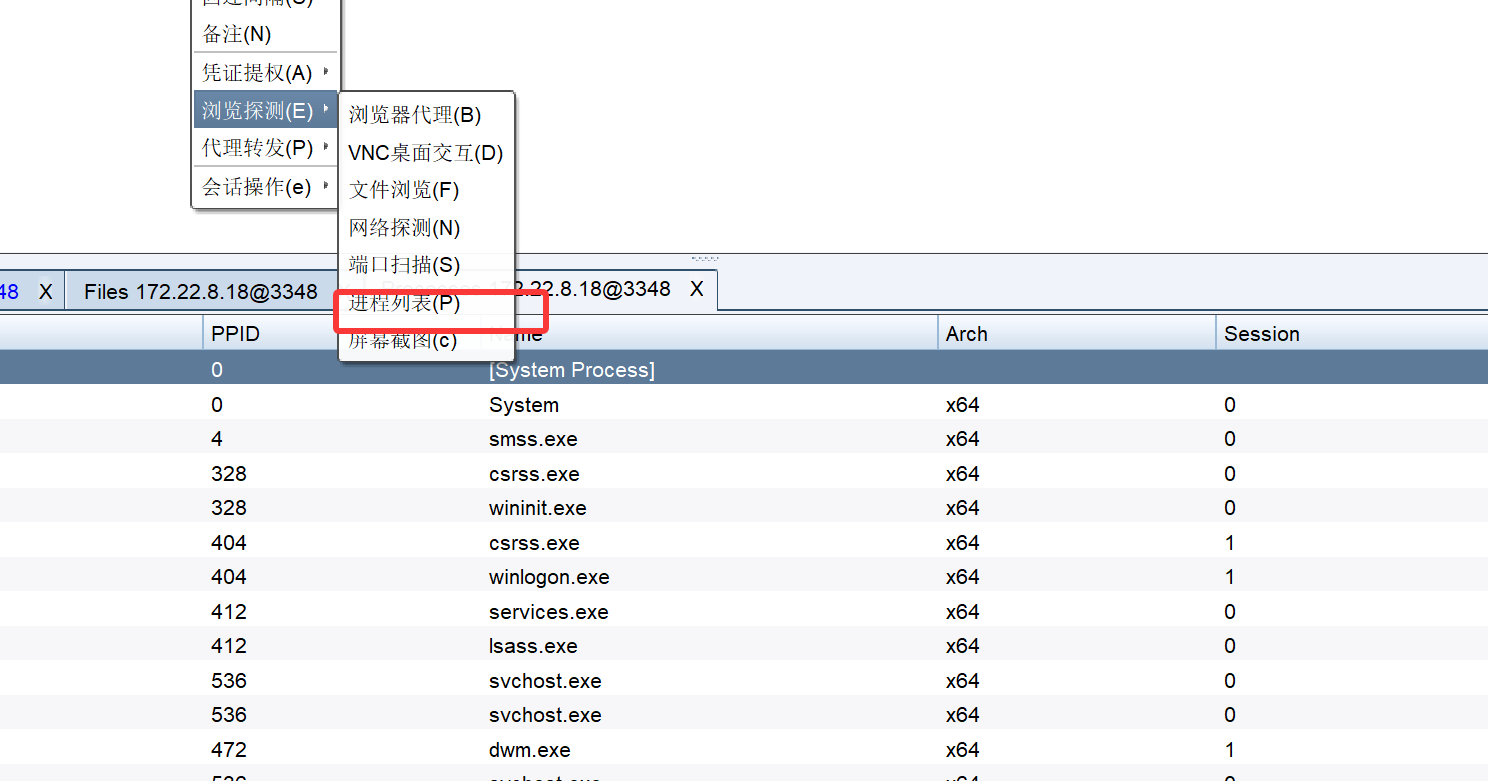Image resolution: width=1488 pixels, height=781 pixels.
Task: Expand the 代理转发(P) submenu
Action: click(264, 148)
